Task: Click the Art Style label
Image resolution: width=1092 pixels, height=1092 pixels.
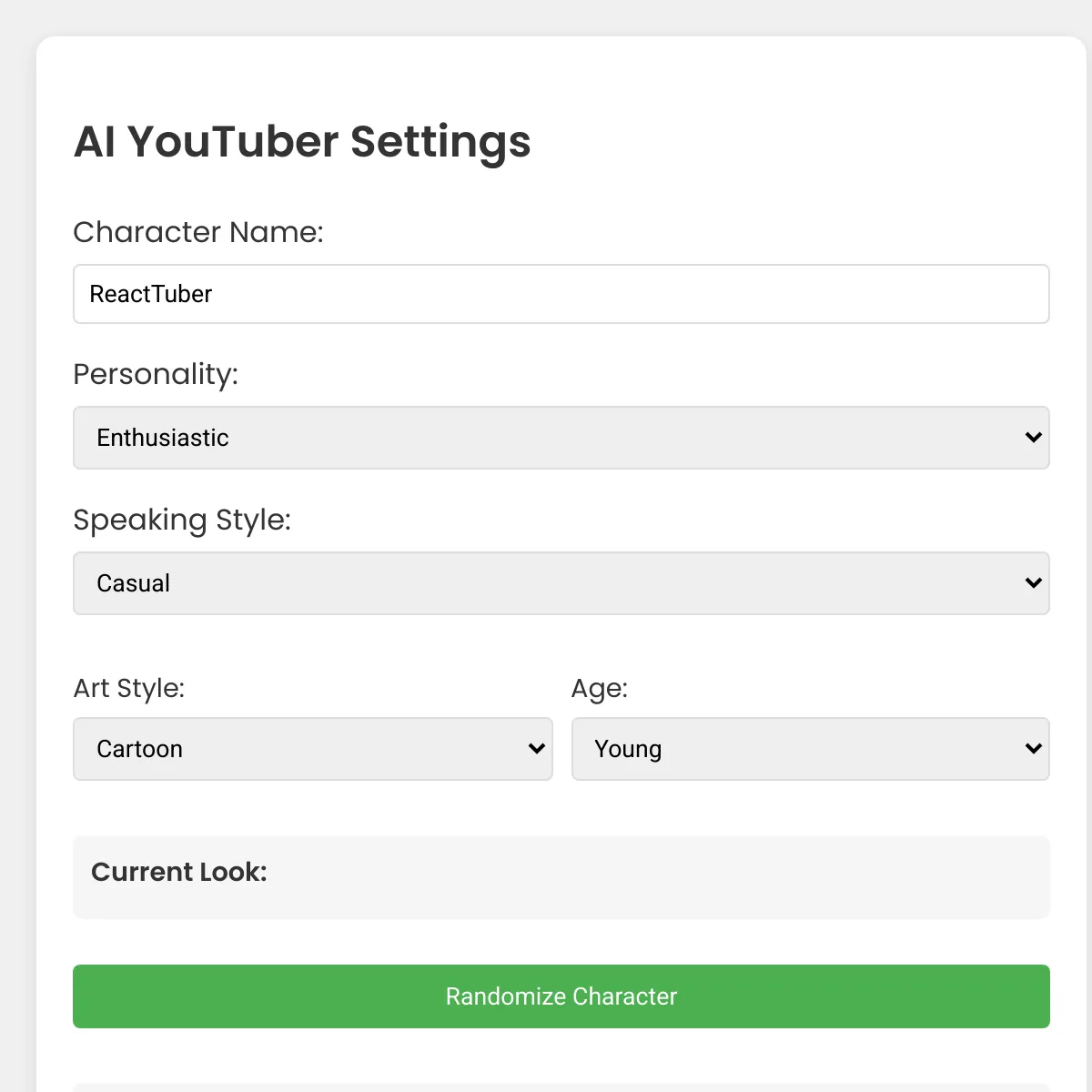Action: pos(129,688)
